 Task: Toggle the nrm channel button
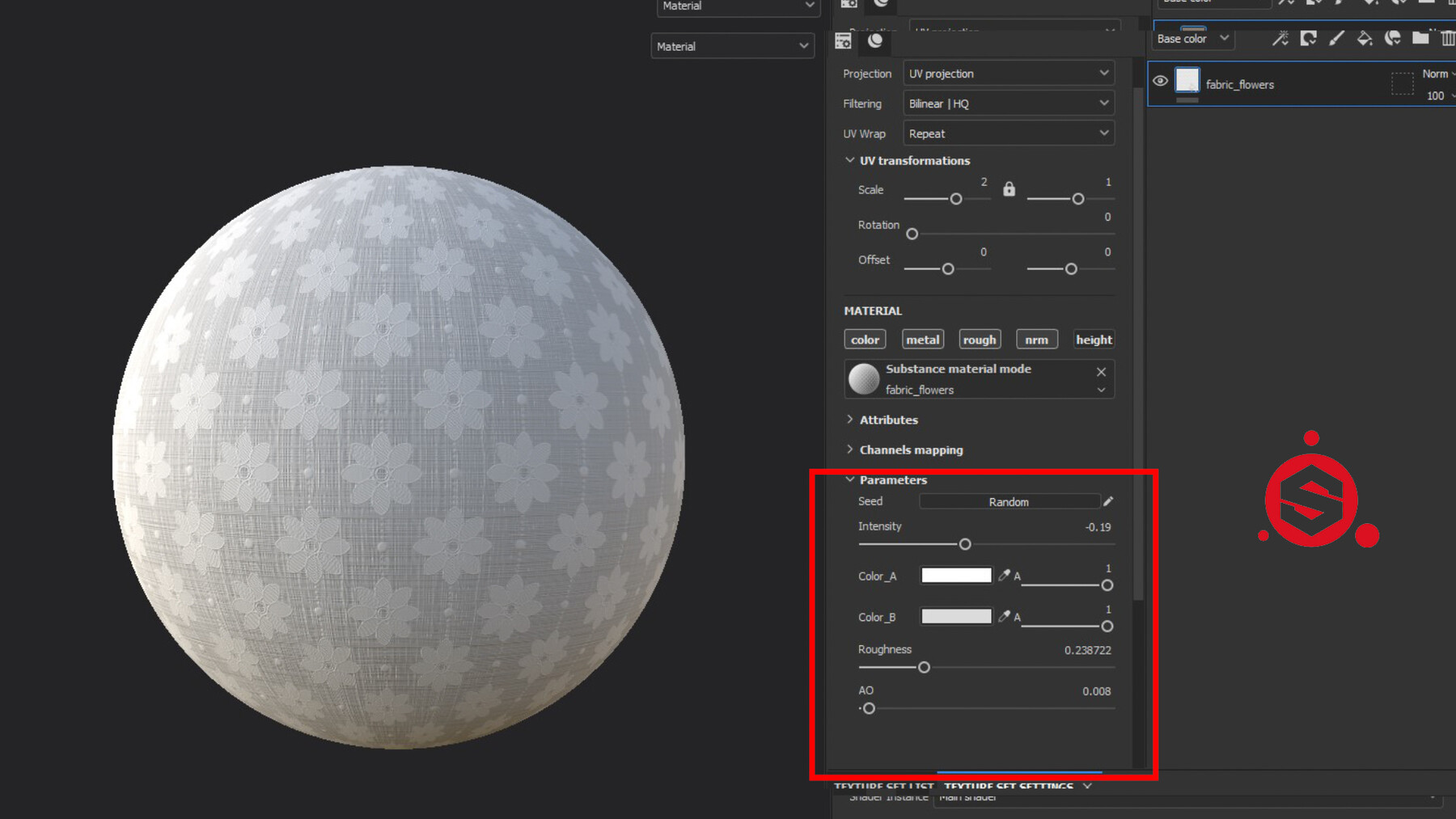[x=1036, y=340]
